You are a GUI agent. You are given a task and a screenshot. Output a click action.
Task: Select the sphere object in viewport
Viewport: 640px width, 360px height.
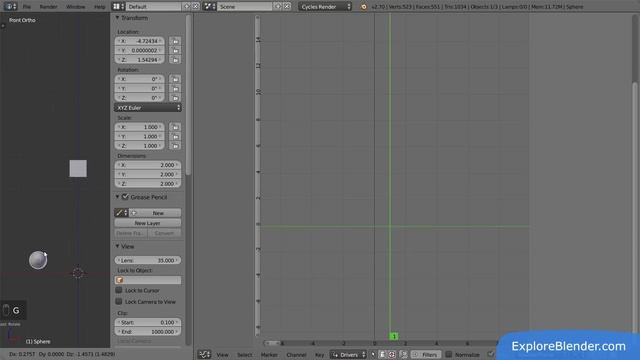tap(38, 260)
